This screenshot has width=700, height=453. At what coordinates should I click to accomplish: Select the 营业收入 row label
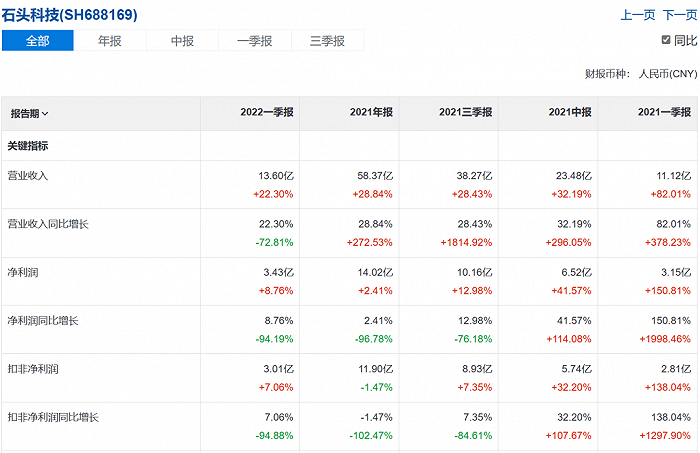28,175
